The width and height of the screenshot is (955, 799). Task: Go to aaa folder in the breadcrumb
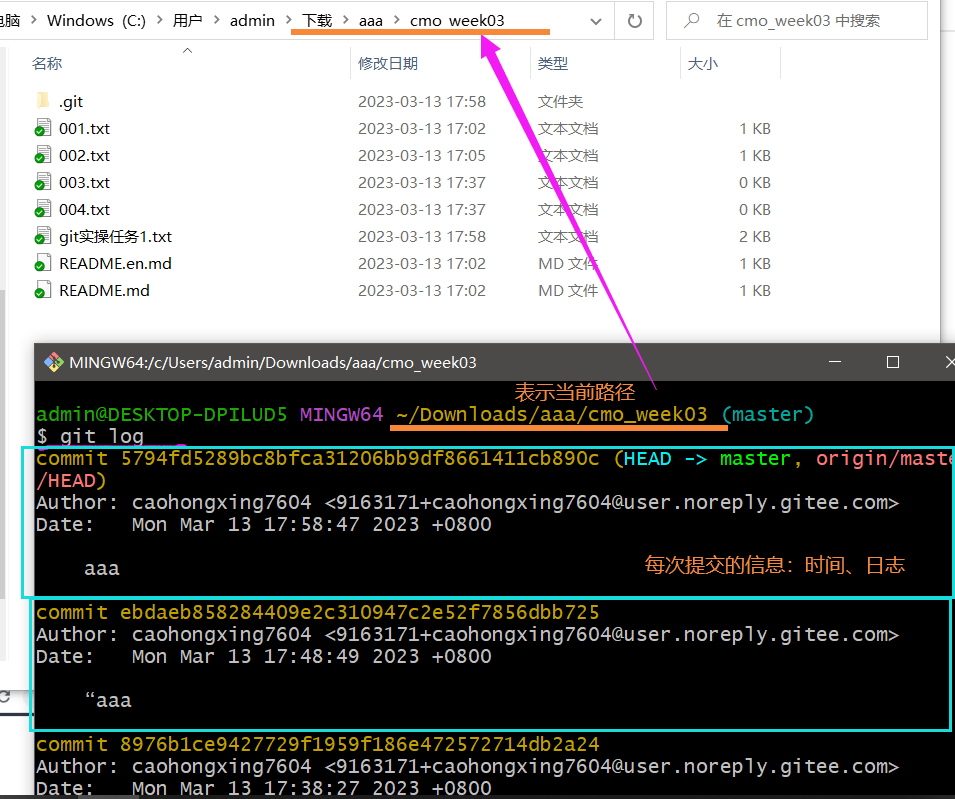coord(371,21)
